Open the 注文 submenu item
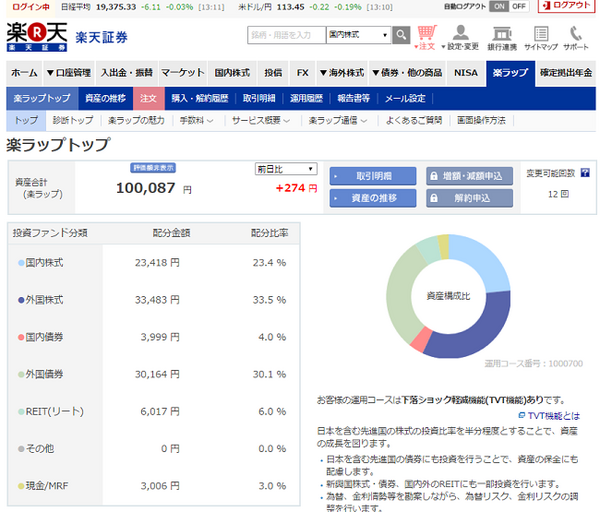The height and width of the screenshot is (512, 600). [148, 98]
